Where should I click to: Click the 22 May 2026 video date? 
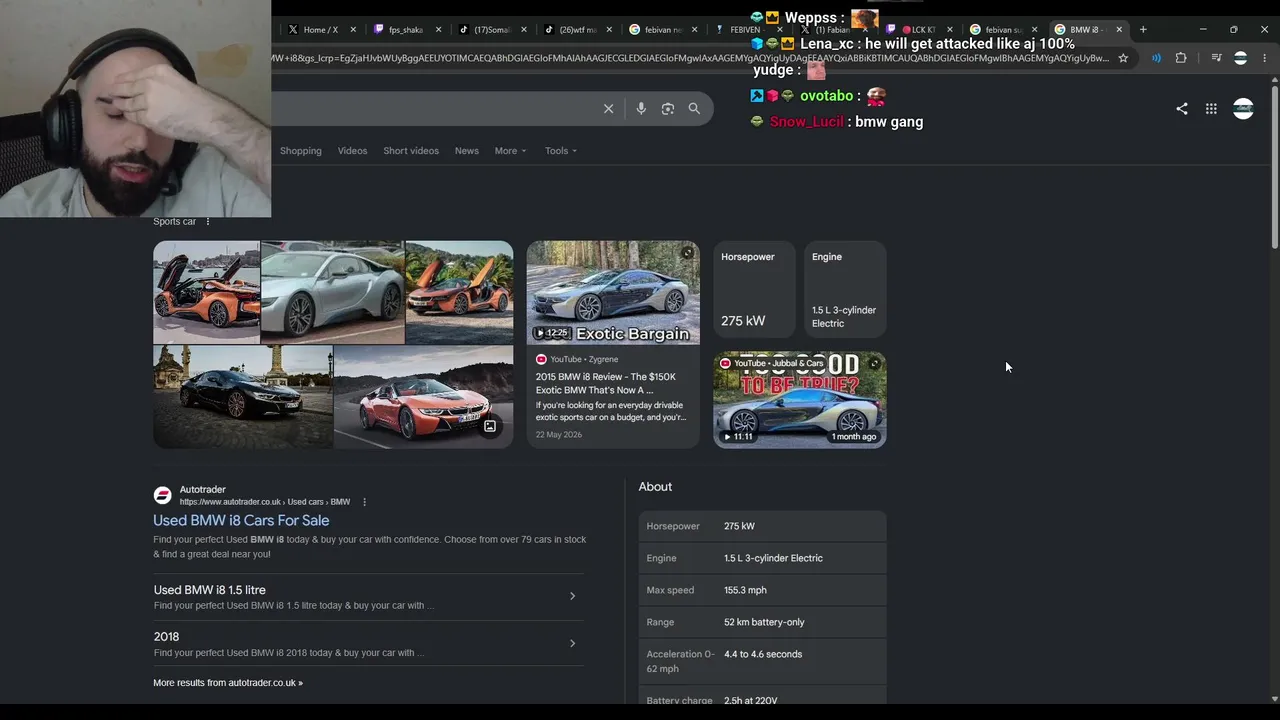(x=559, y=434)
